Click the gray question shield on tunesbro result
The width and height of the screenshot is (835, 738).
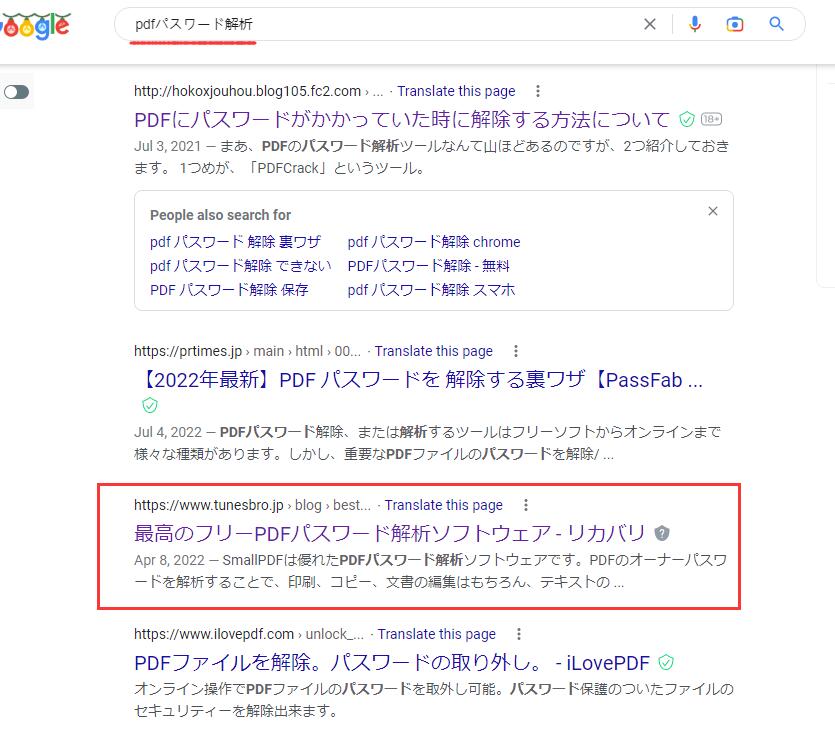click(662, 533)
